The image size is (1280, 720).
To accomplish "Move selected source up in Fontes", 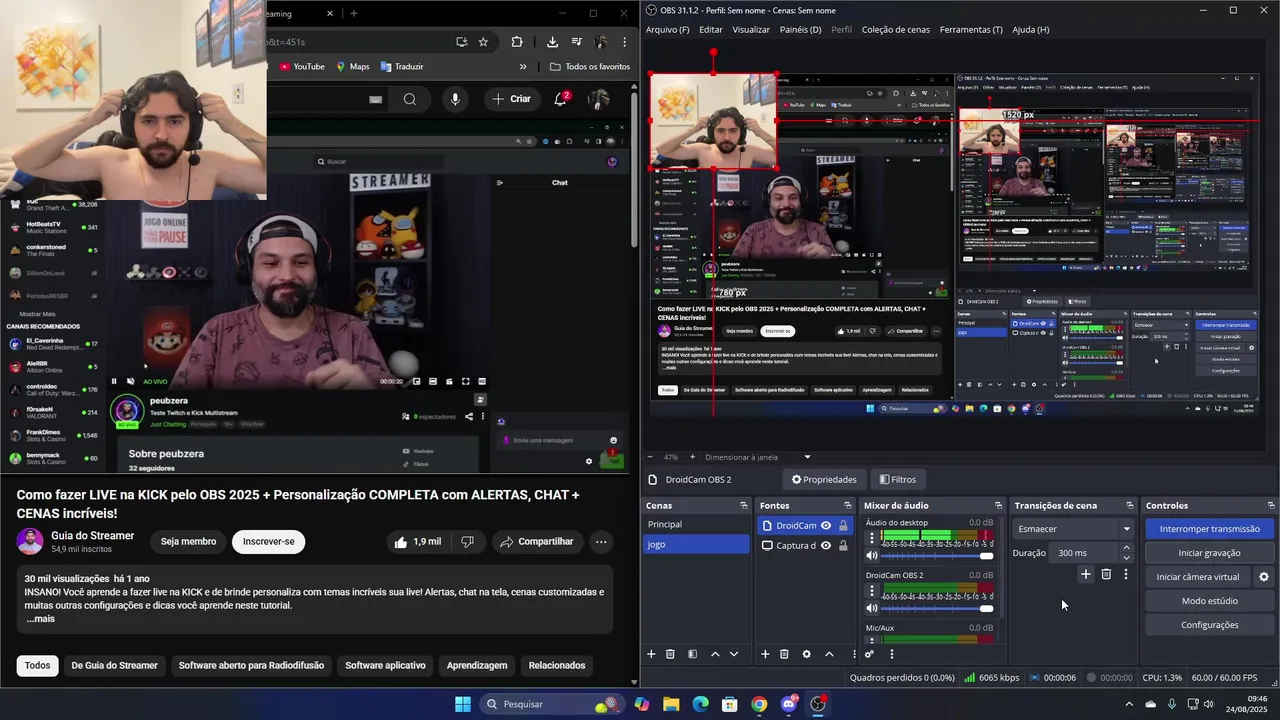I will (x=829, y=654).
